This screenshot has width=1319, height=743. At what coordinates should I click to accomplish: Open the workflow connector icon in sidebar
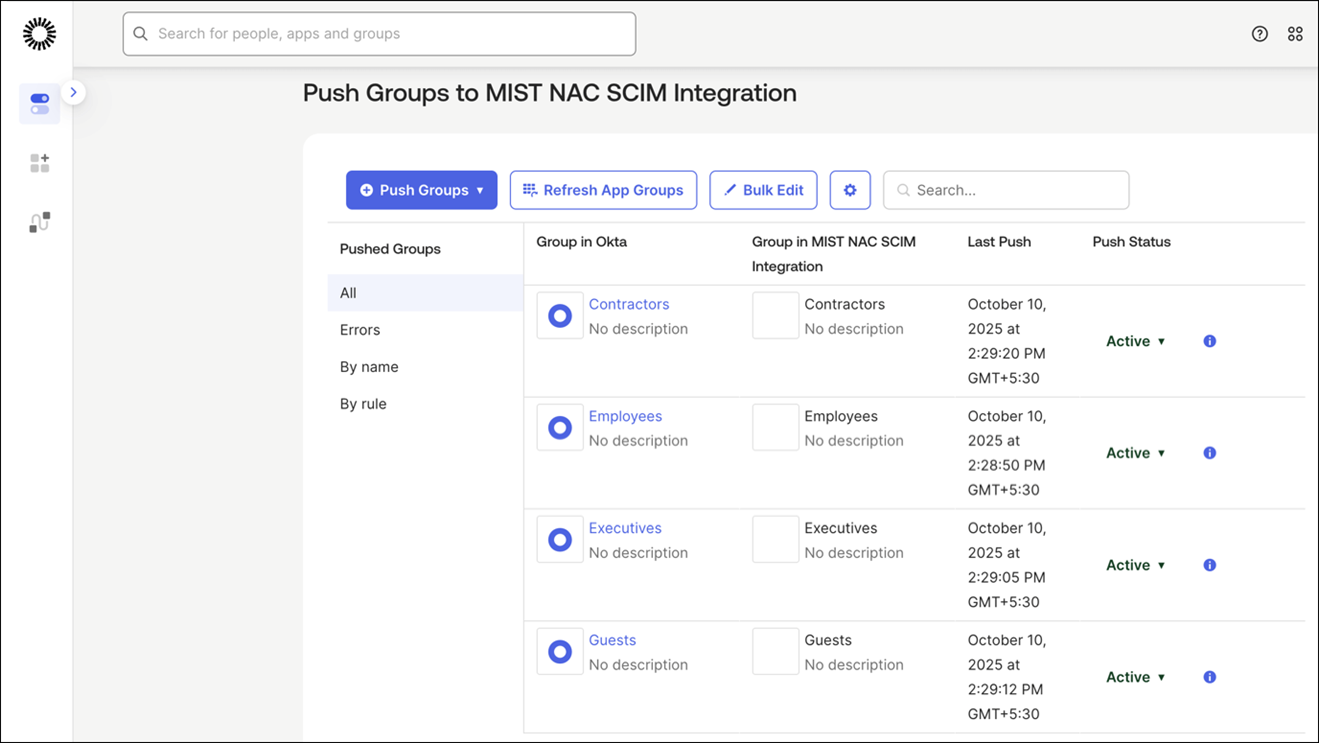click(x=40, y=222)
